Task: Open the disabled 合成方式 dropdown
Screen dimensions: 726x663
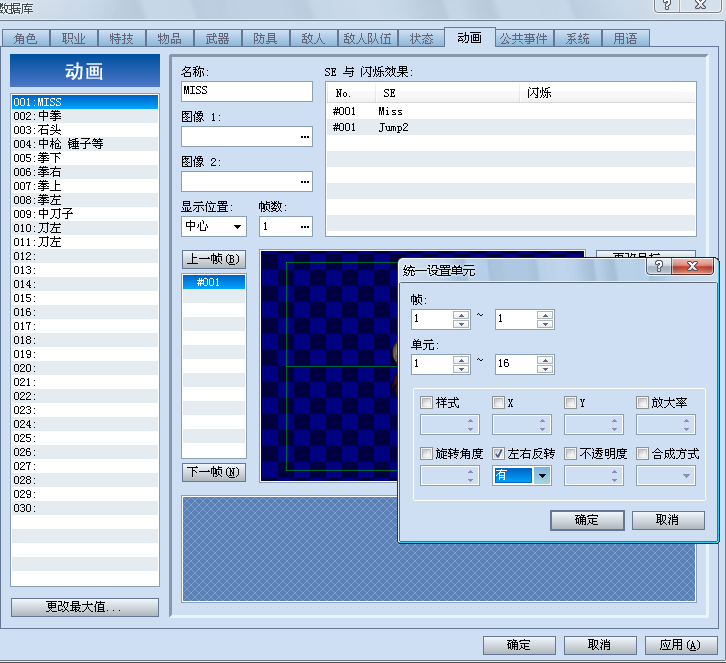Action: click(666, 475)
